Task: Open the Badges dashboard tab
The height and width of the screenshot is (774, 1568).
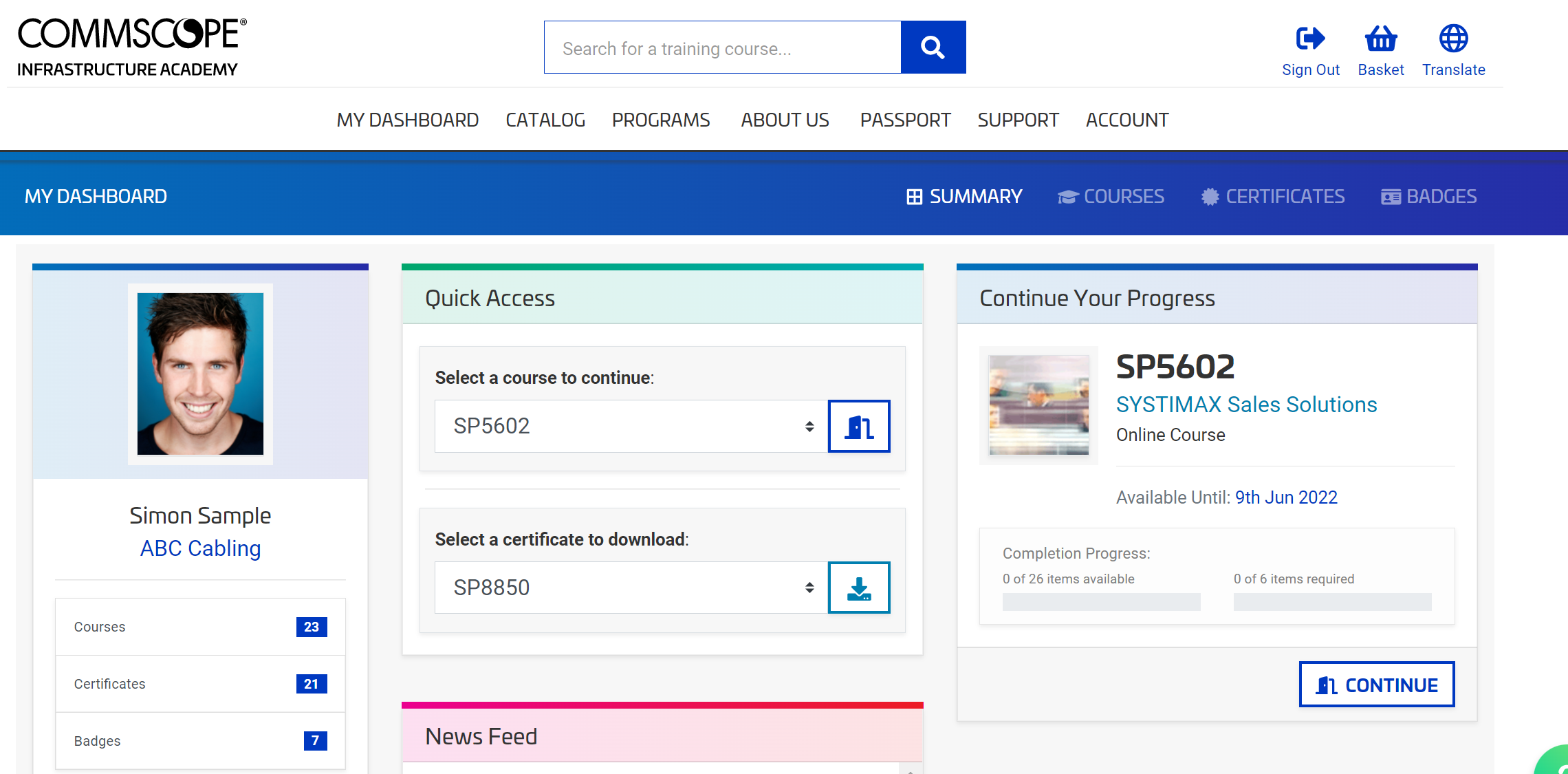Action: click(1428, 197)
